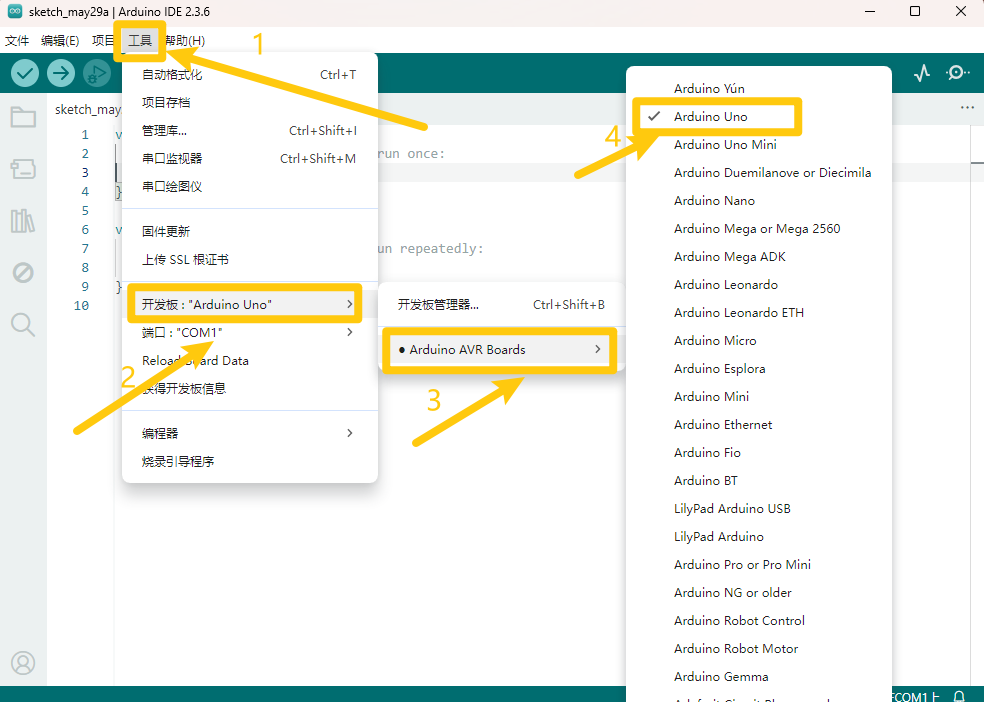Select Arduino Mini board
Image resolution: width=984 pixels, height=702 pixels.
pyautogui.click(x=758, y=396)
